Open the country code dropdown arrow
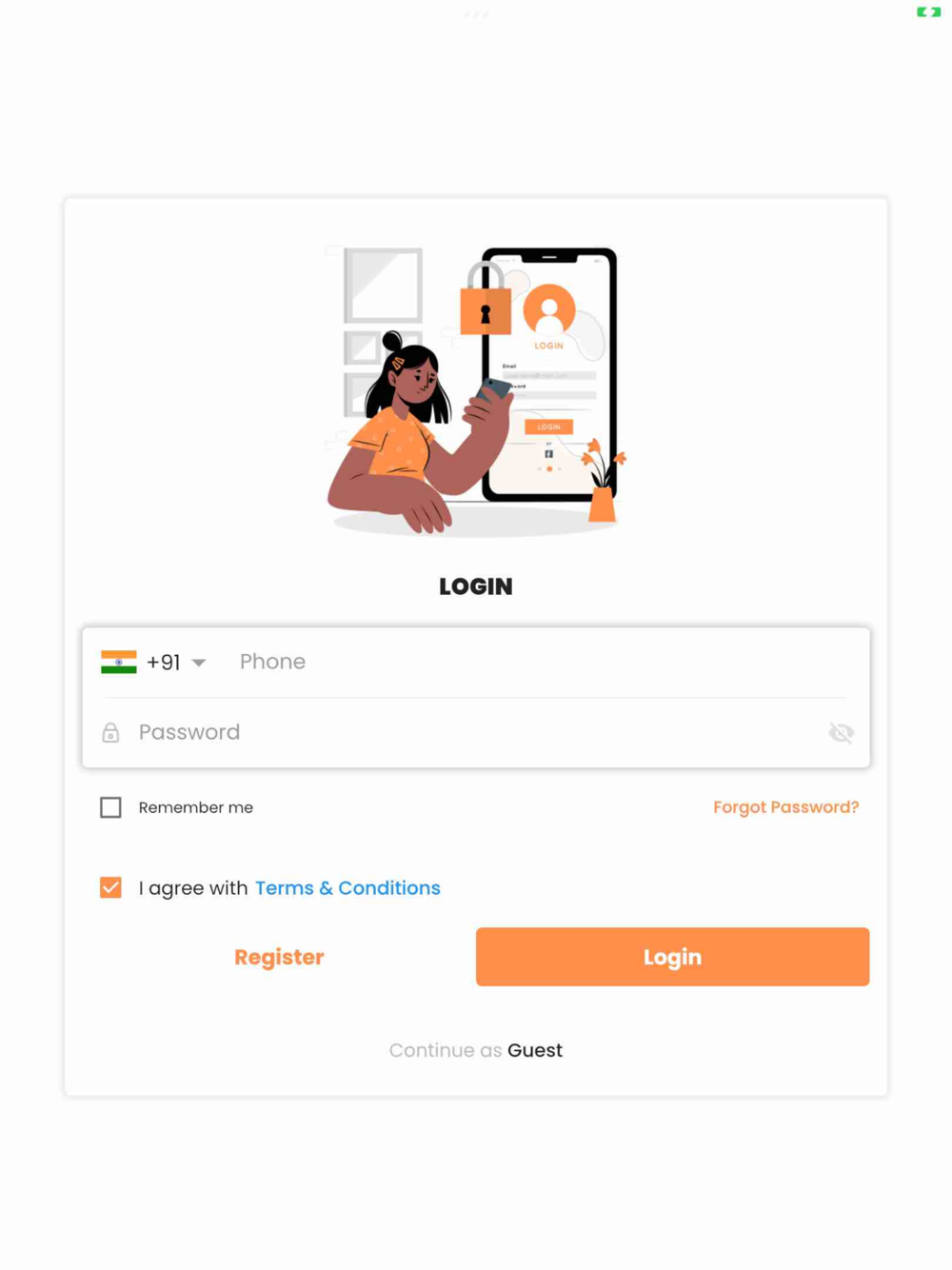Viewport: 952px width, 1270px height. tap(199, 663)
